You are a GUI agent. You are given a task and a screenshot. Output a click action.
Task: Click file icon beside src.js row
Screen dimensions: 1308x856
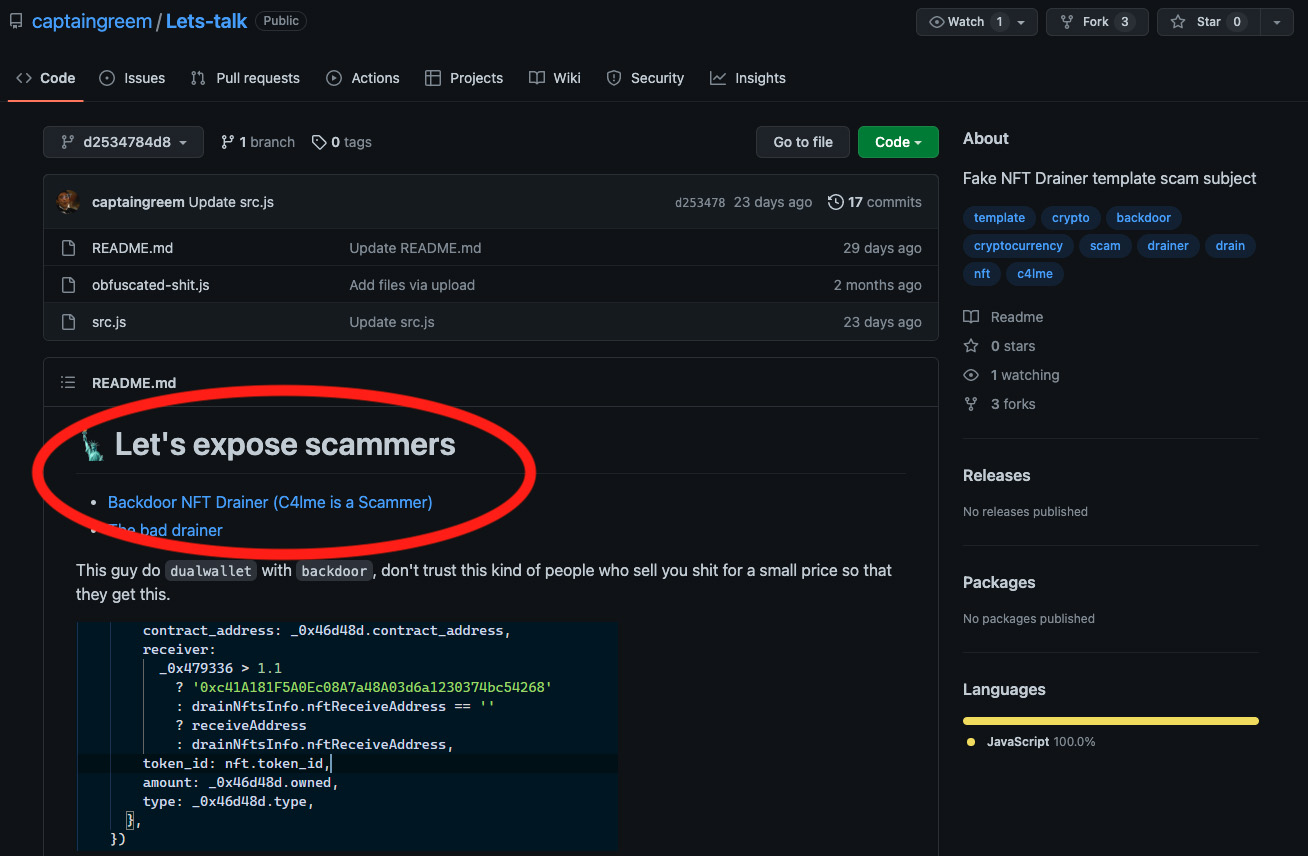coord(68,322)
